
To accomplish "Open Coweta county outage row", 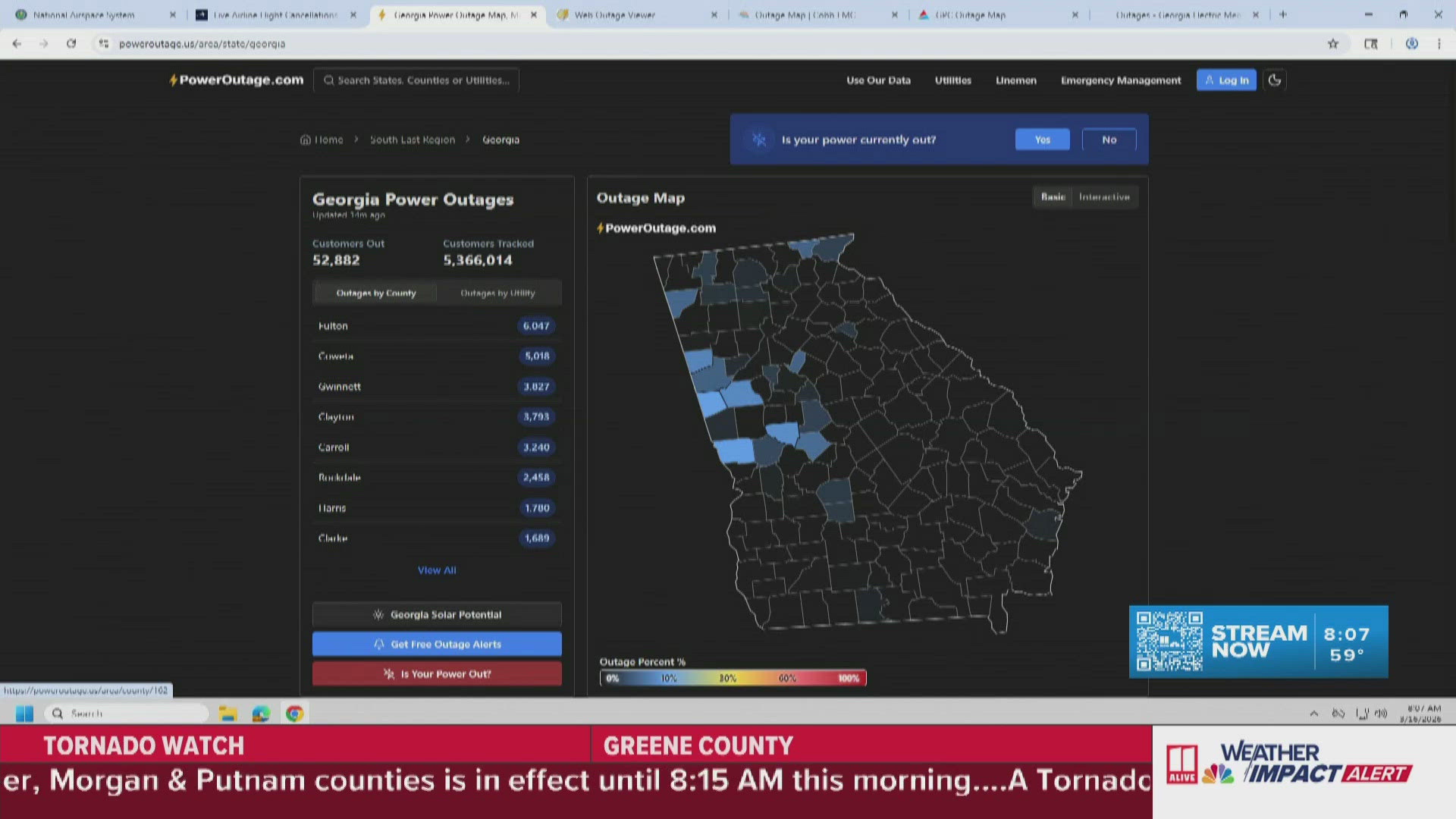I will pyautogui.click(x=437, y=356).
